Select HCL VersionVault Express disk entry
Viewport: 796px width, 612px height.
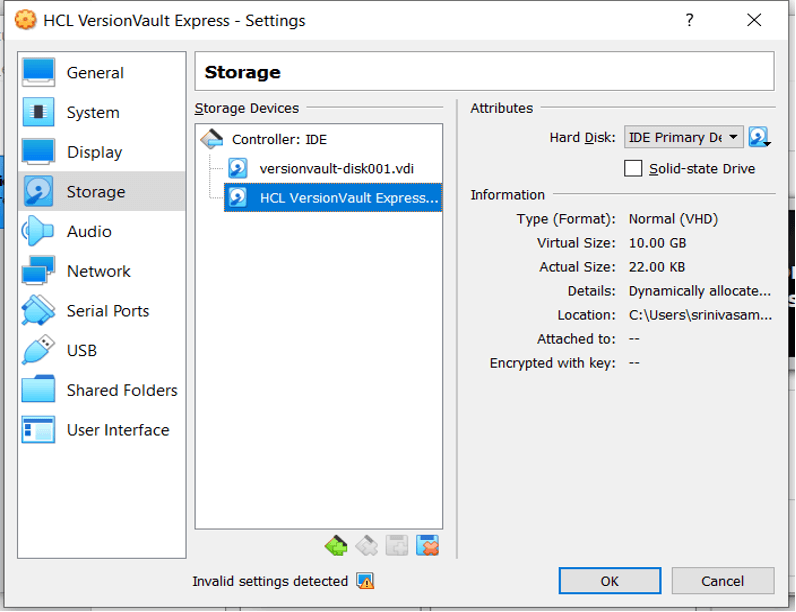(x=333, y=198)
